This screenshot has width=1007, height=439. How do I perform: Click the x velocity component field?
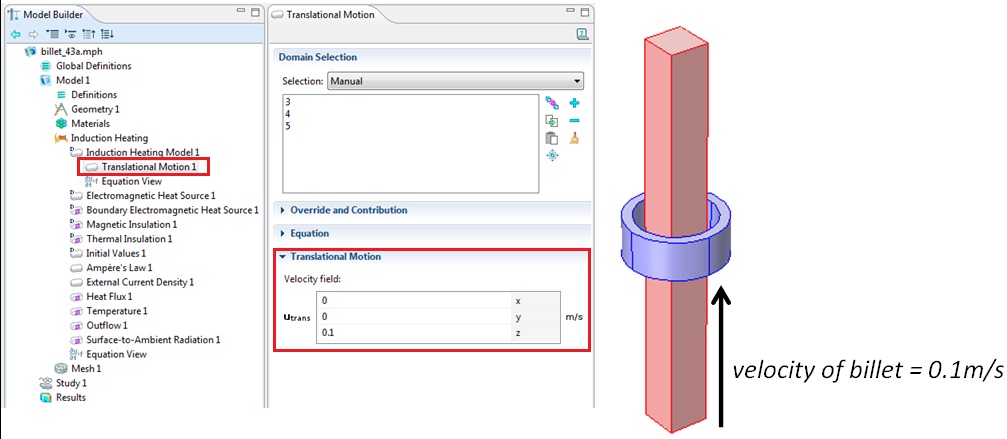(412, 300)
